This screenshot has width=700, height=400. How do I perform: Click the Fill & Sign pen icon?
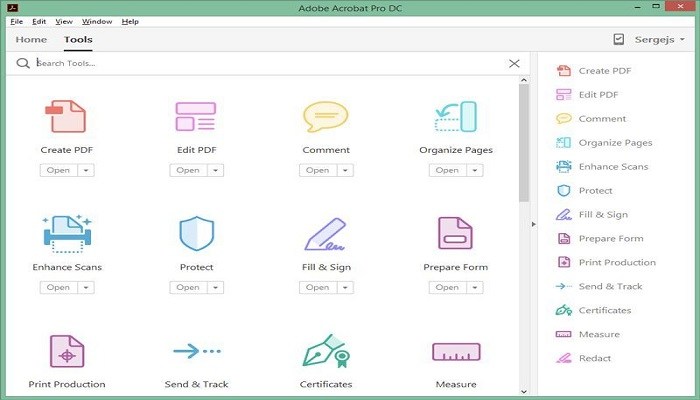point(325,234)
